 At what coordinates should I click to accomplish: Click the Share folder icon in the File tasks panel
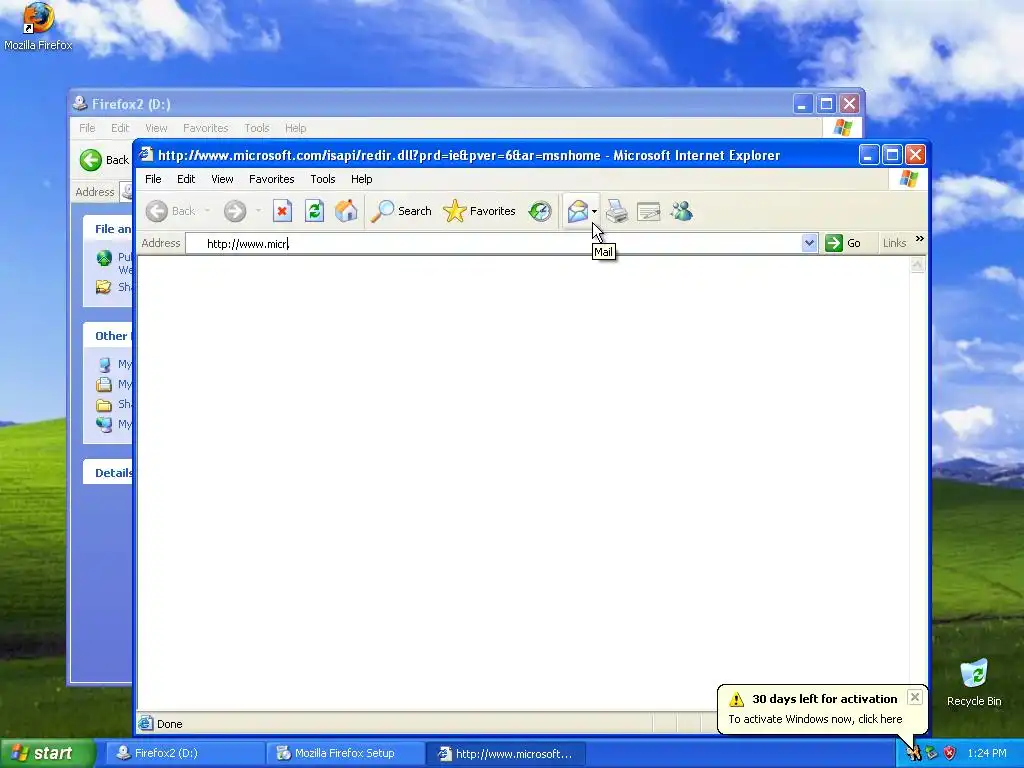pyautogui.click(x=104, y=287)
